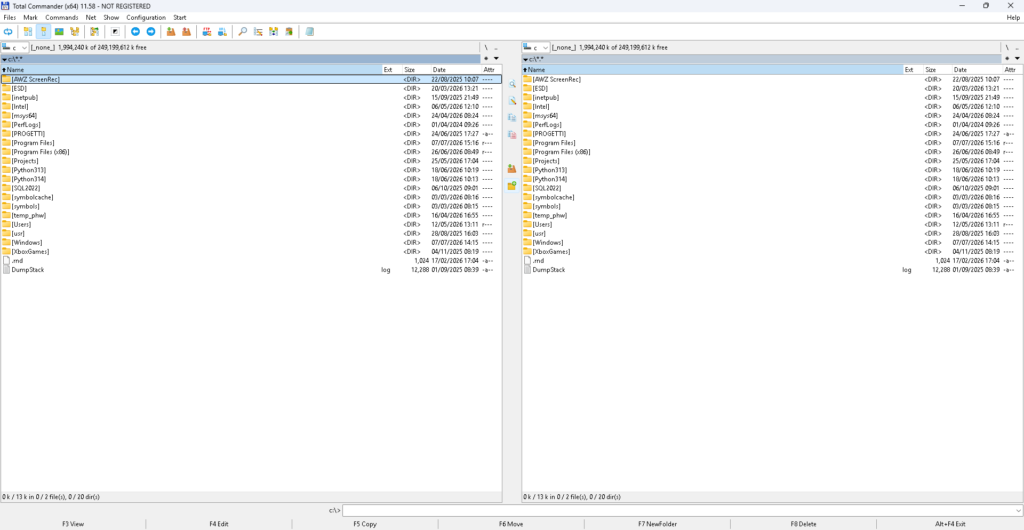This screenshot has width=1024, height=530.
Task: Open right panel directory history arrow
Action: 1017,59
